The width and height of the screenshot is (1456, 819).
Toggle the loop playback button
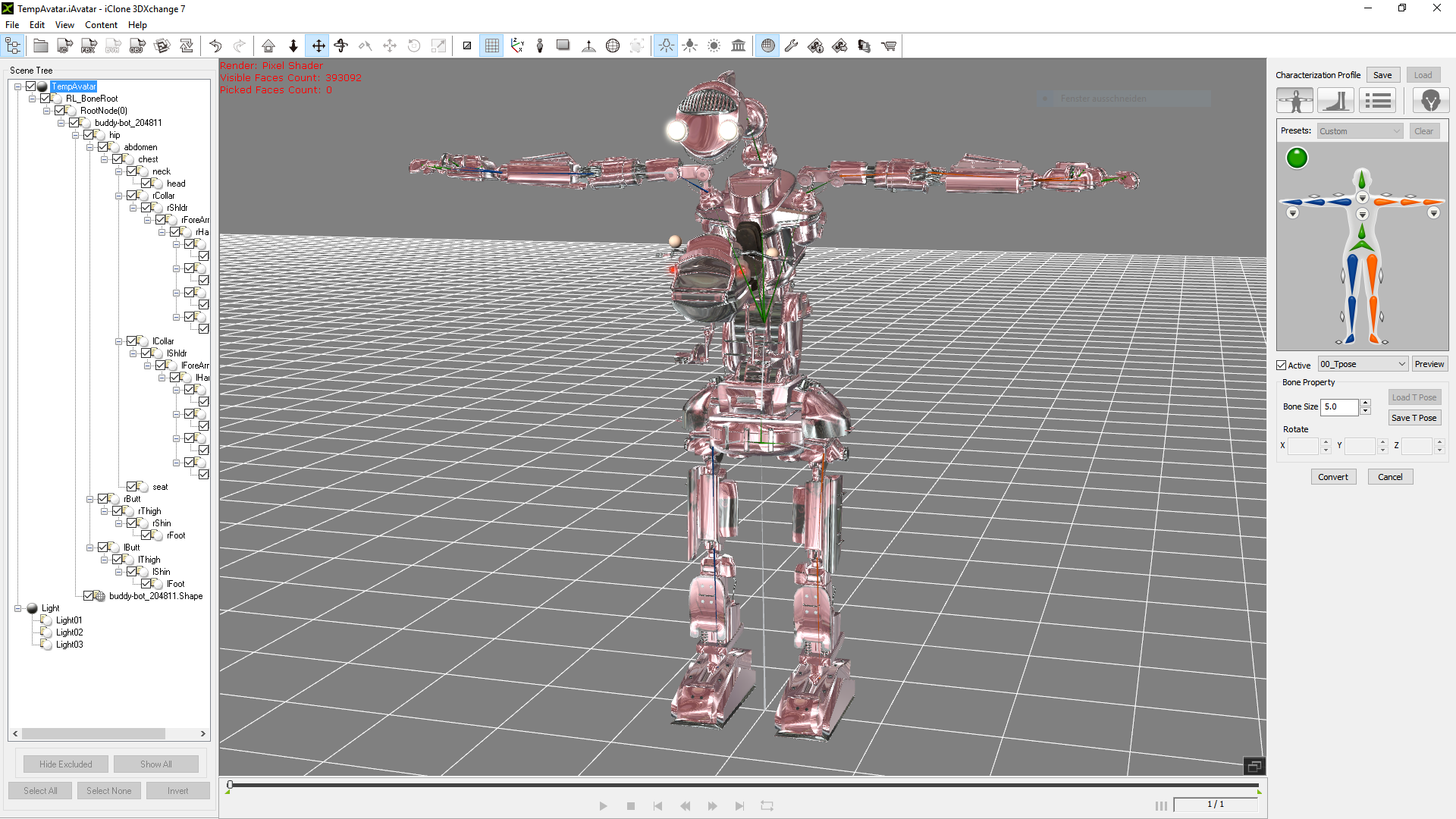pos(767,806)
